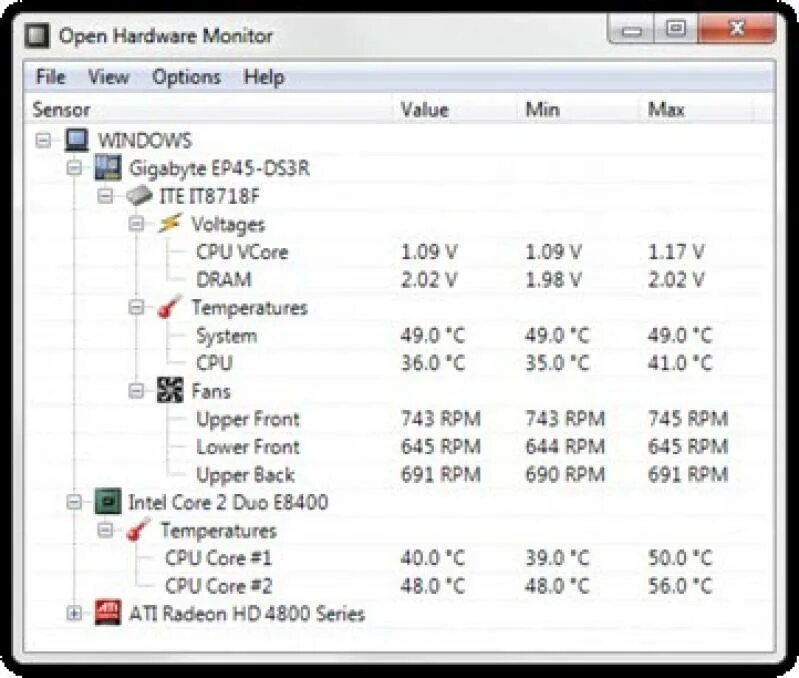Click the CPU Core #1 max value 50.0 °C
Screen dimensions: 799x678
[x=680, y=558]
